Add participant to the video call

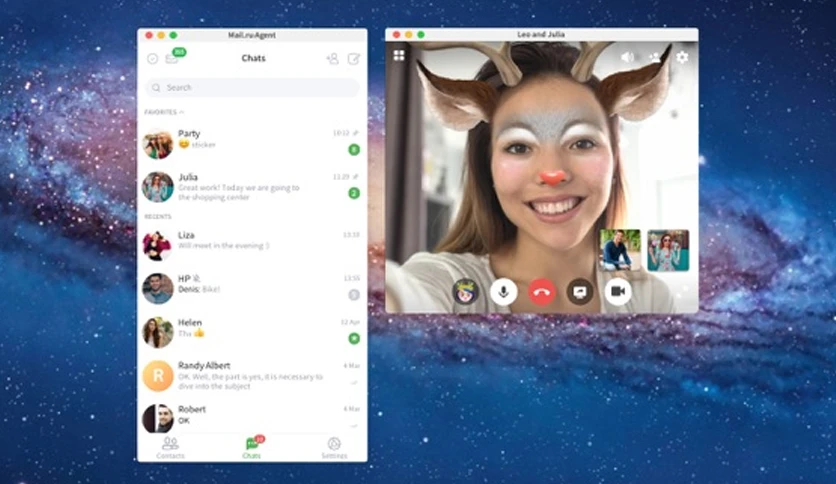pyautogui.click(x=655, y=57)
